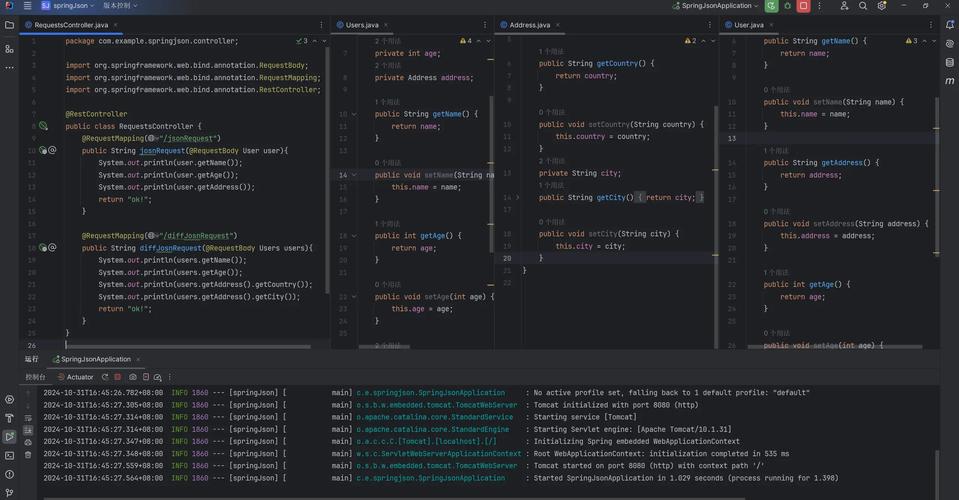Screen dimensions: 959x500
Task: Stop the running application with red square
Action: pos(803,6)
